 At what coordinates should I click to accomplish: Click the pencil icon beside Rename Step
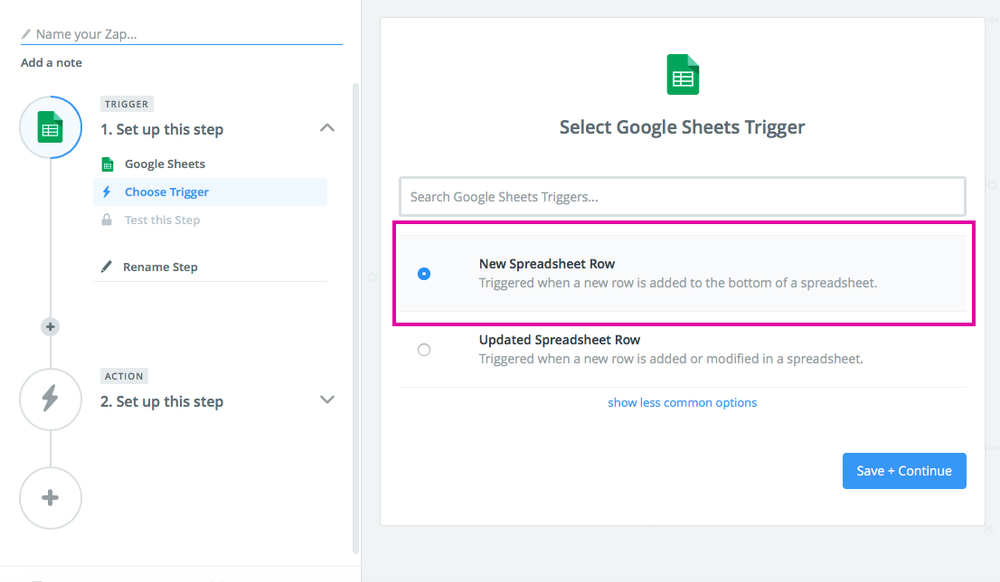point(106,266)
